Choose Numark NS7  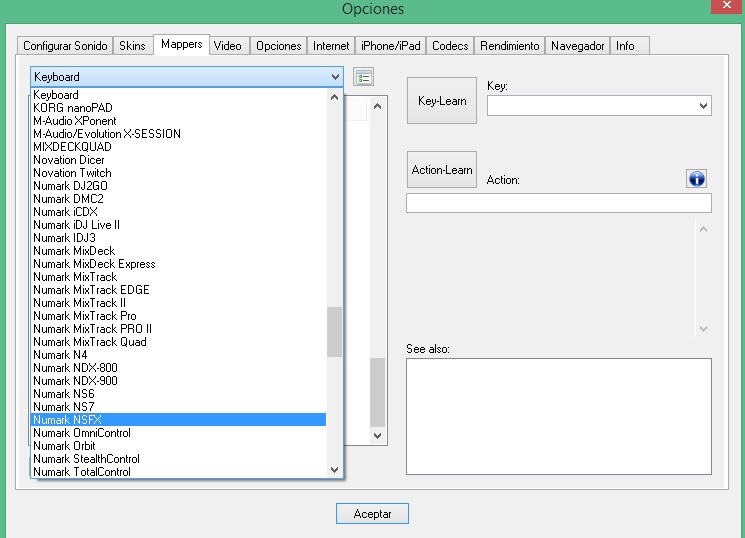tap(179, 407)
